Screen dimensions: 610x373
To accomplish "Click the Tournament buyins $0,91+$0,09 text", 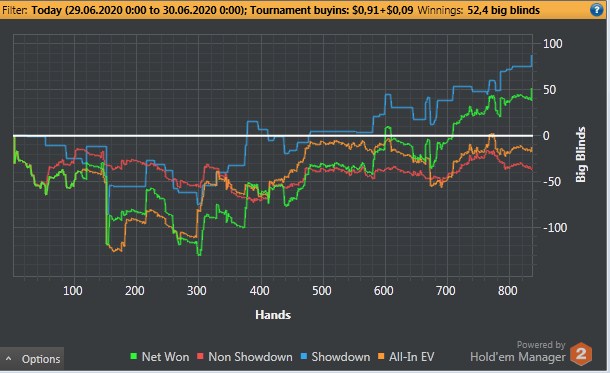I will (331, 10).
